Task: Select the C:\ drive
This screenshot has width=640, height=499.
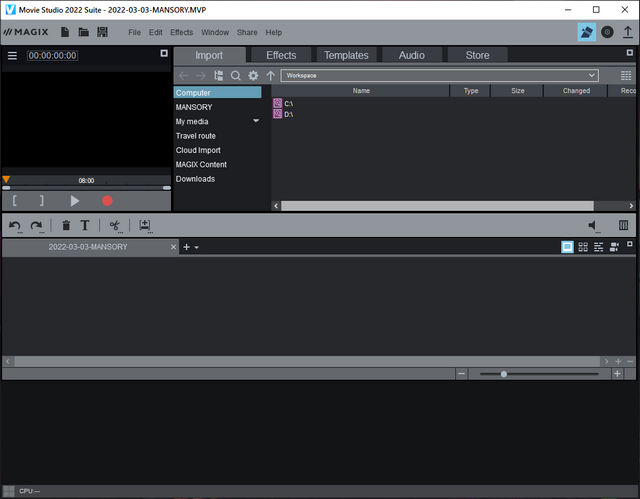Action: (x=283, y=104)
